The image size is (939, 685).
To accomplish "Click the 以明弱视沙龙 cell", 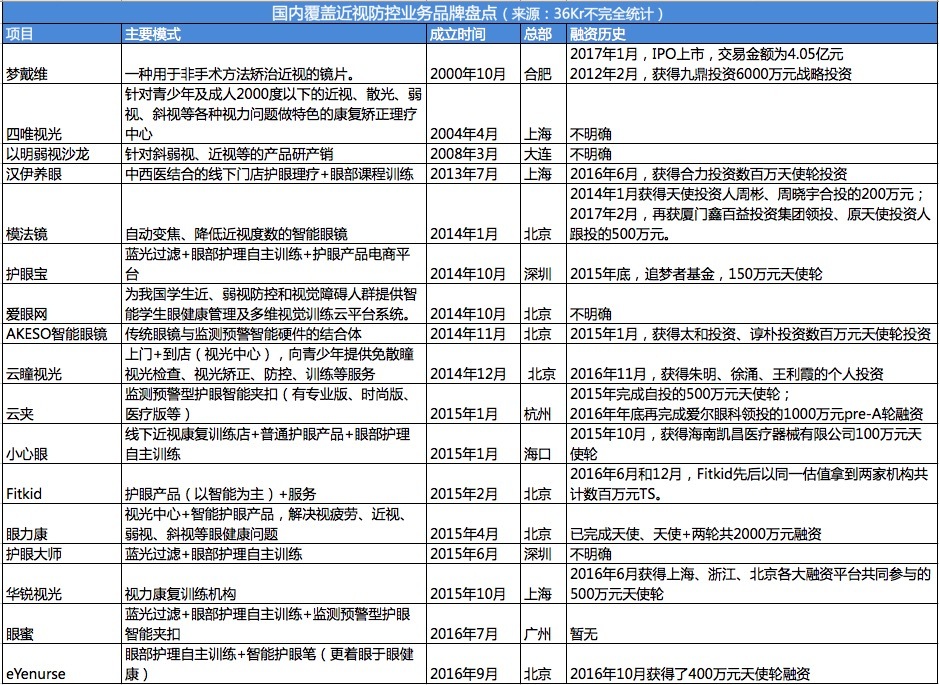I will [62, 154].
